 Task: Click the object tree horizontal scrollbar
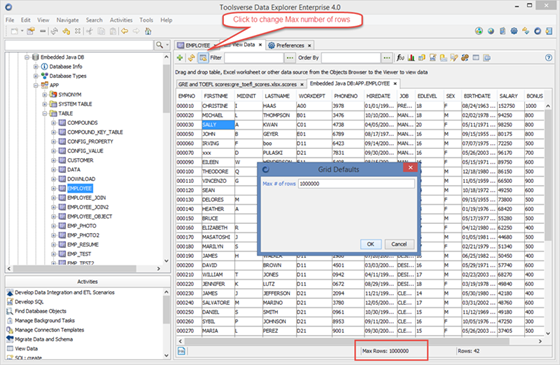tap(74, 268)
